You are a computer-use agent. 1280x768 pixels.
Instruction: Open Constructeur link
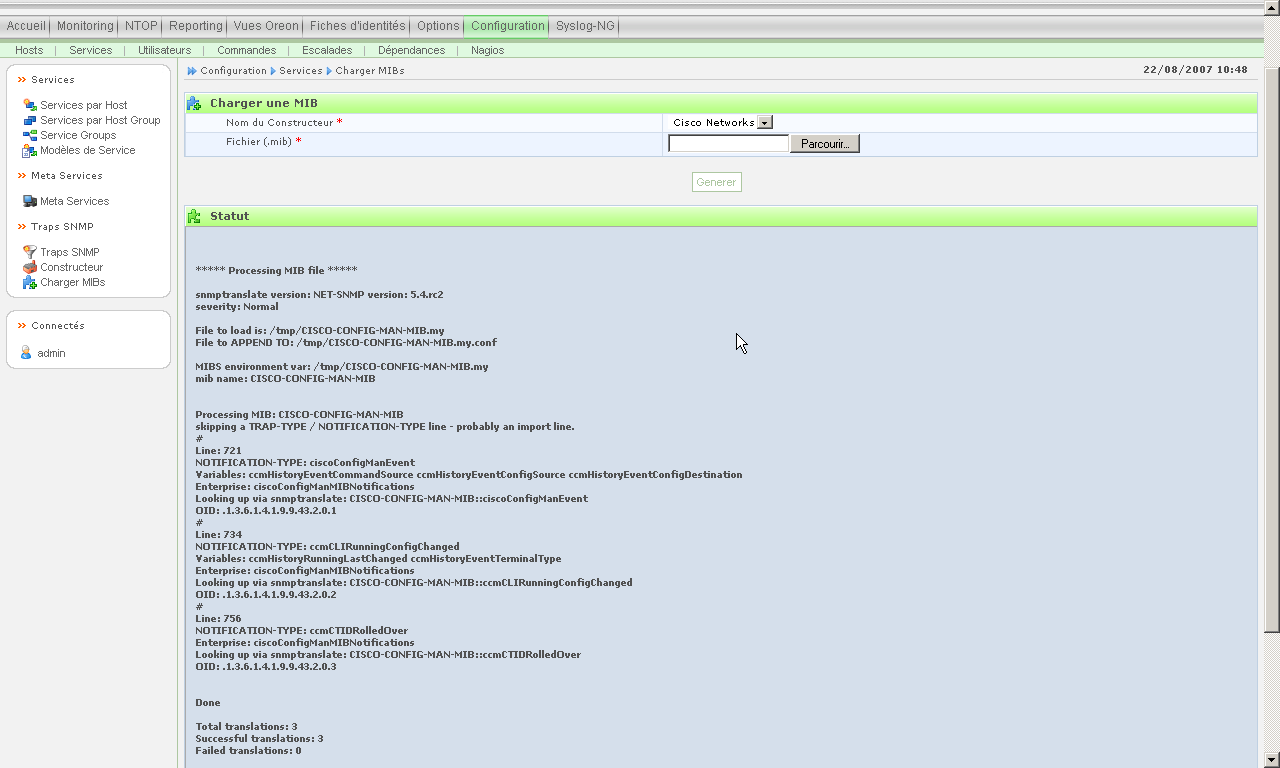point(72,267)
